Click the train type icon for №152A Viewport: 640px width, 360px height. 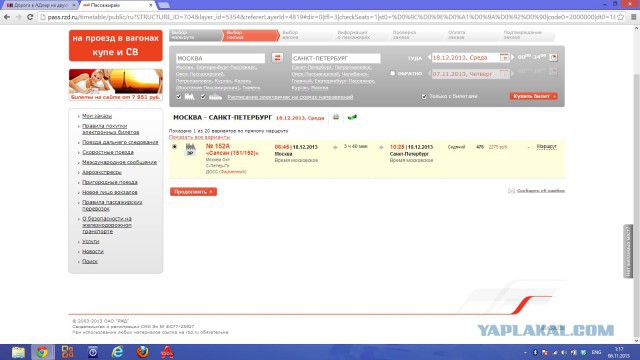(x=190, y=149)
